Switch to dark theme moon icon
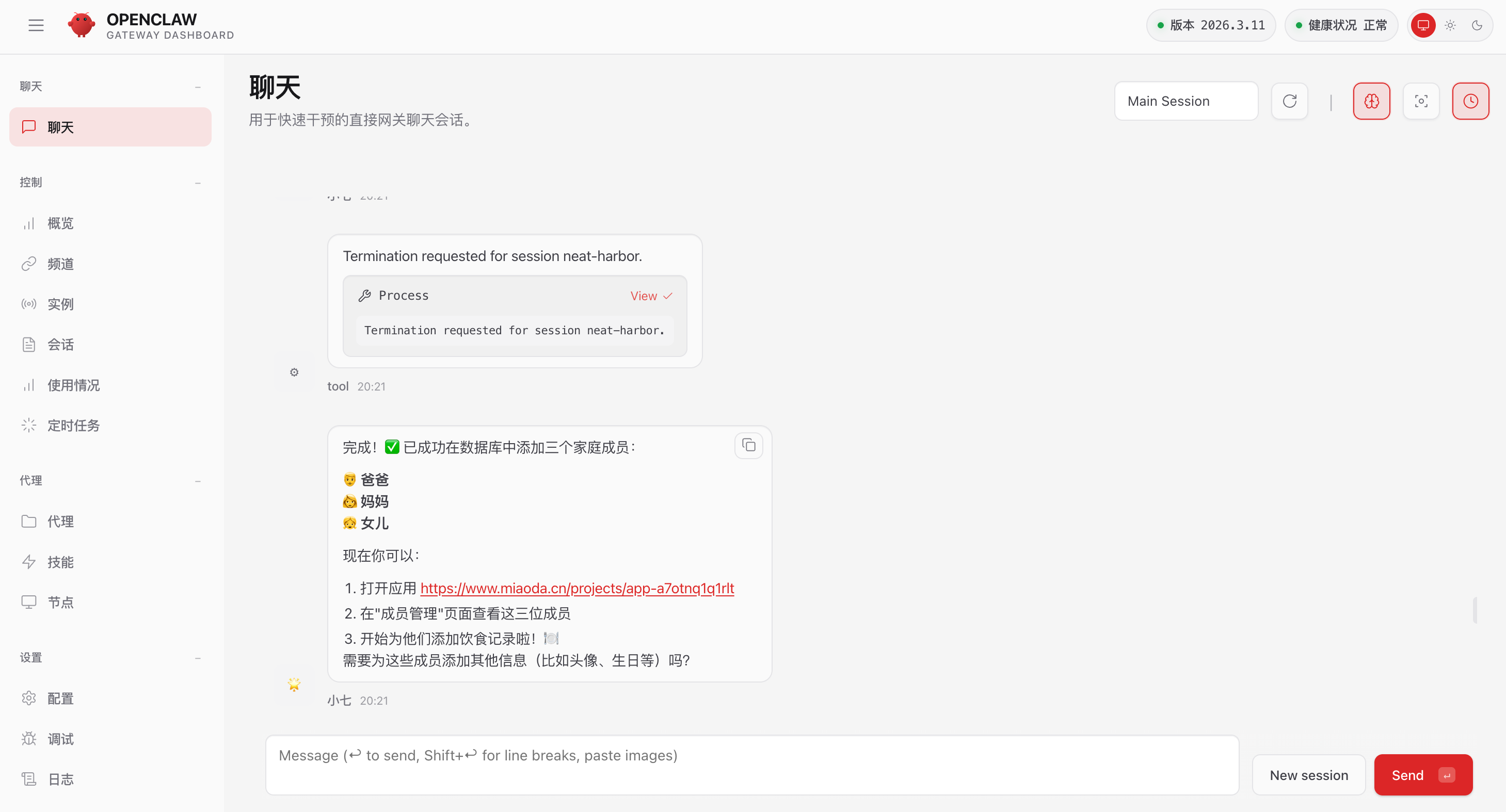 point(1477,25)
